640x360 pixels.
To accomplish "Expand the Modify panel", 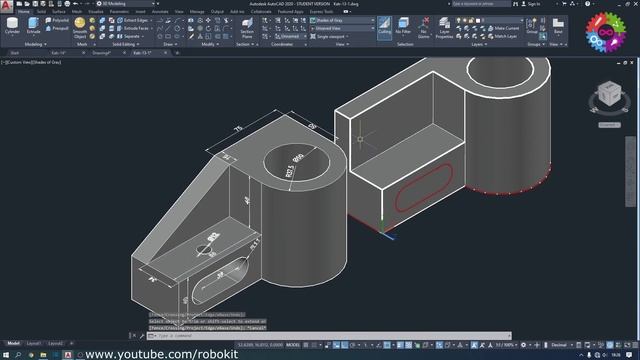I will (x=210, y=44).
